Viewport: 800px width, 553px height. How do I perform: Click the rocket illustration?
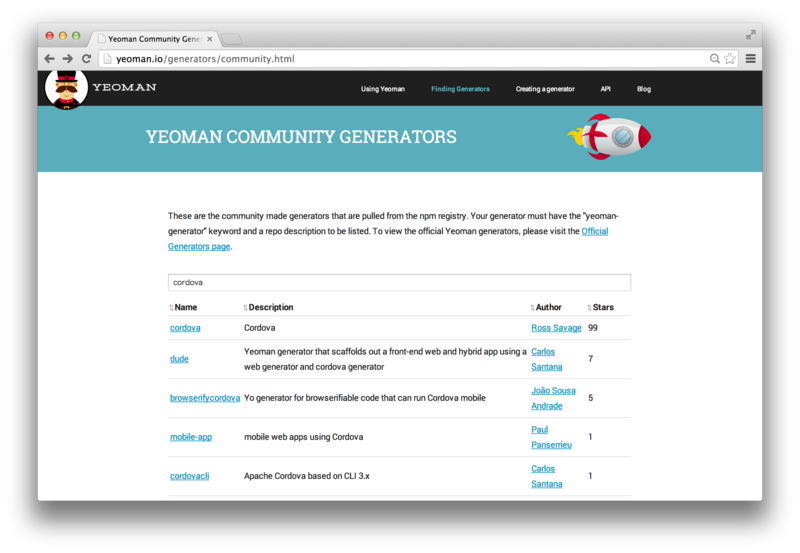pyautogui.click(x=609, y=137)
